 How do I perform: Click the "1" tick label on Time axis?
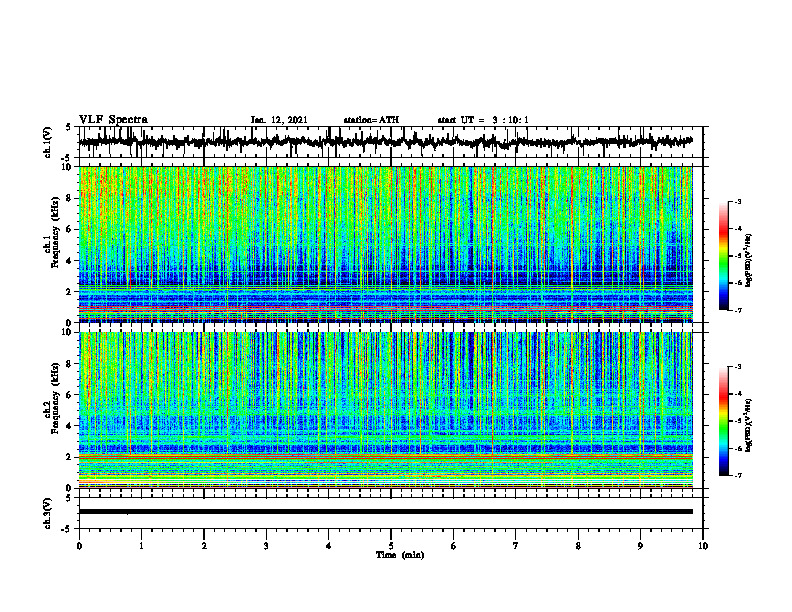point(142,546)
